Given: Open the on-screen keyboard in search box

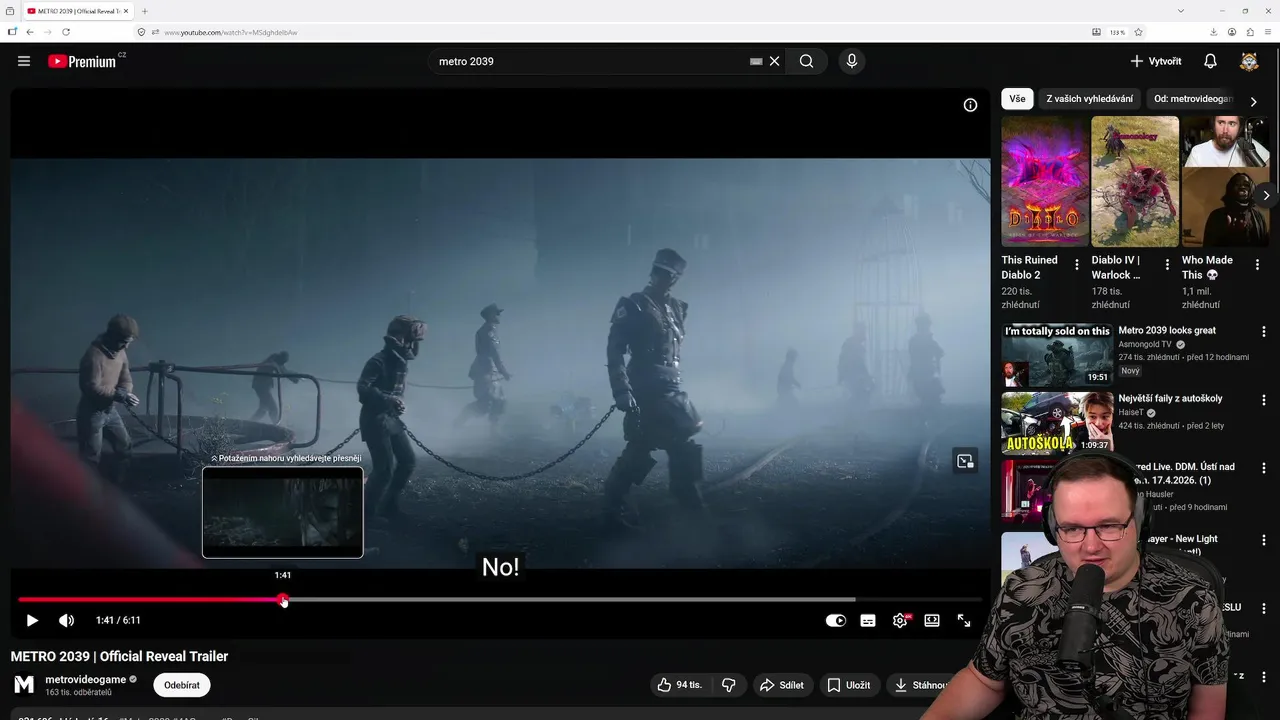Looking at the screenshot, I should [x=756, y=61].
